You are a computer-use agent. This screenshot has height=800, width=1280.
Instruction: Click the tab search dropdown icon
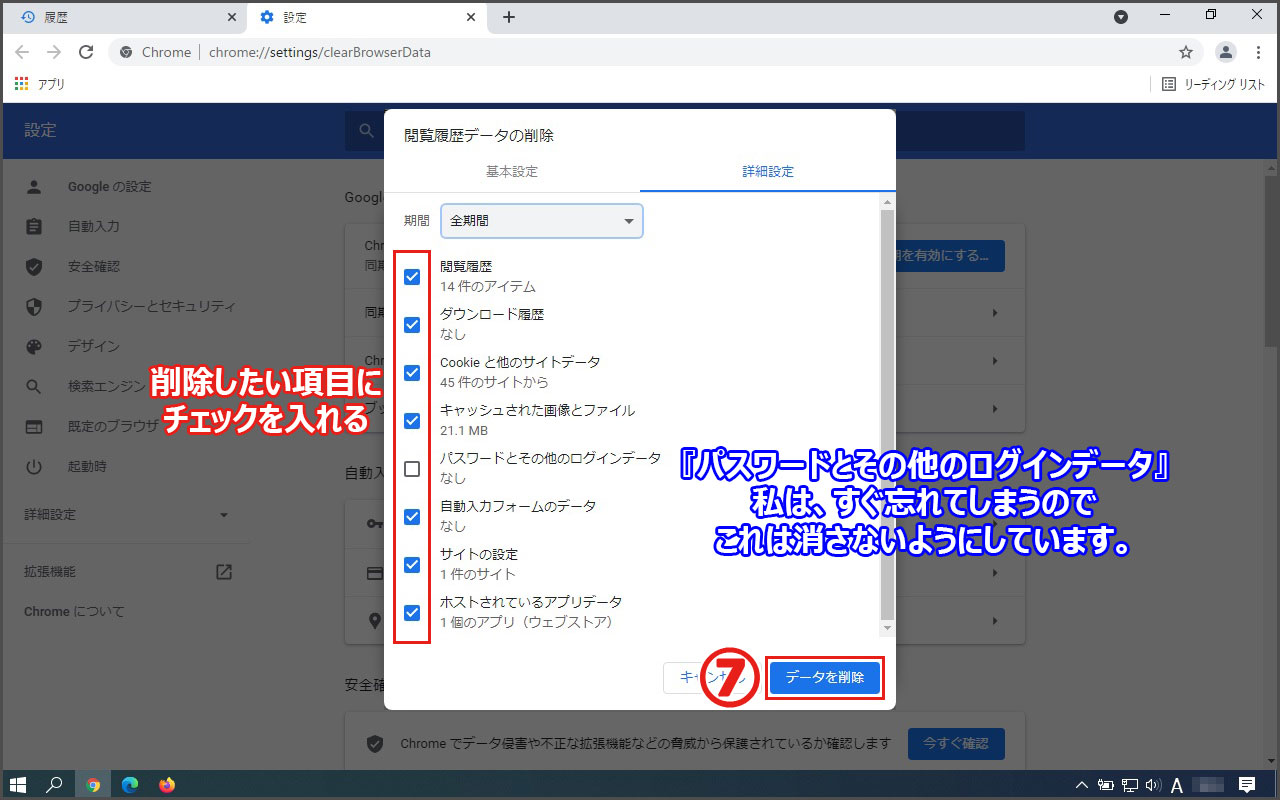pyautogui.click(x=1121, y=17)
